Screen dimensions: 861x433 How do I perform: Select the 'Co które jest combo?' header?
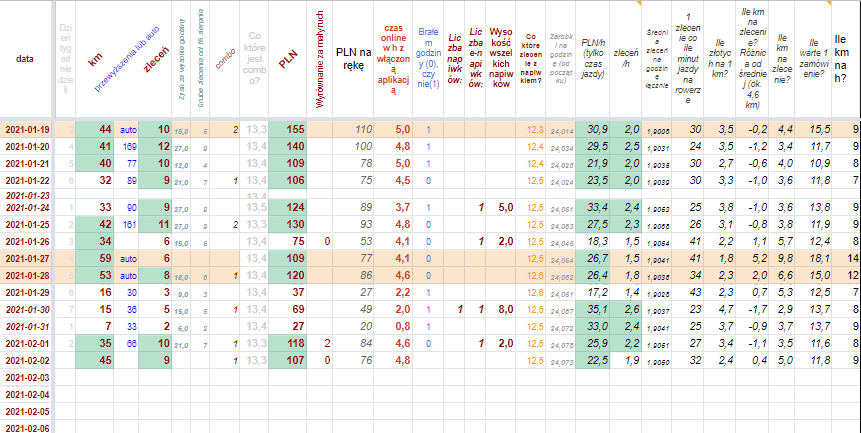(254, 59)
